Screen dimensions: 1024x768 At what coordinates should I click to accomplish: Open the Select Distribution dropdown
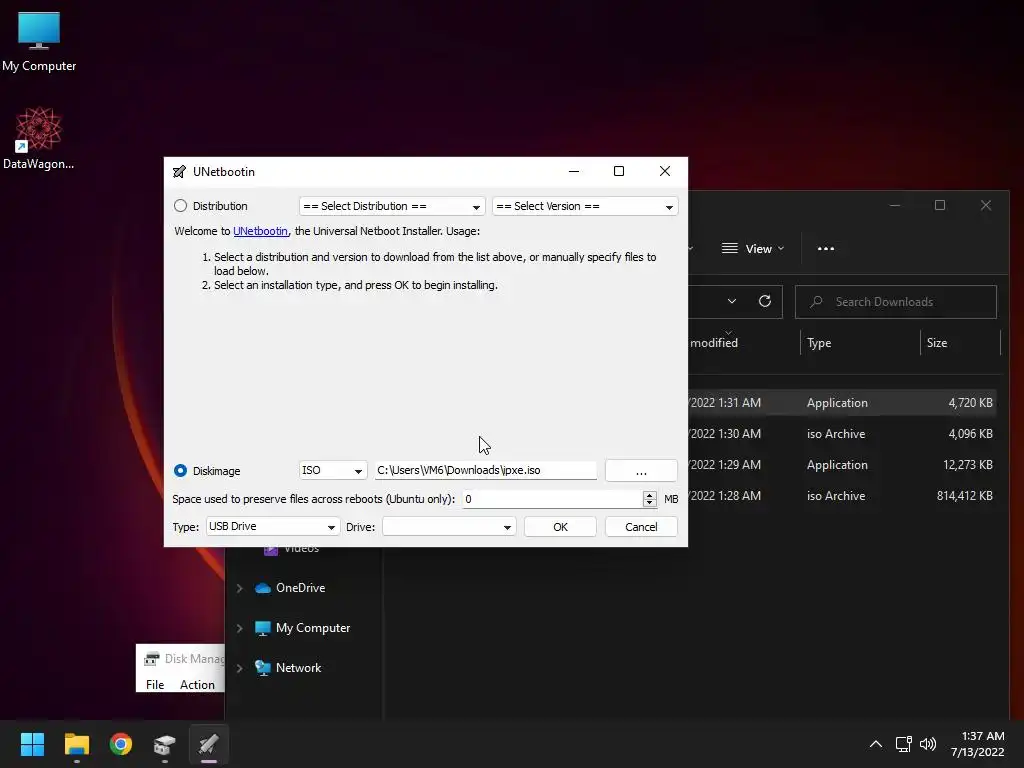coord(392,206)
